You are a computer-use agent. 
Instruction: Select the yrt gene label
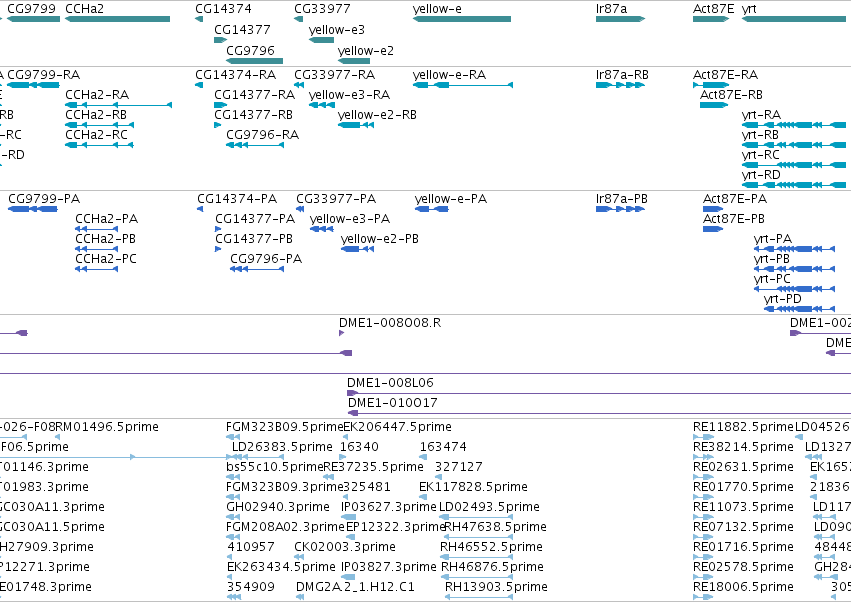[x=749, y=9]
